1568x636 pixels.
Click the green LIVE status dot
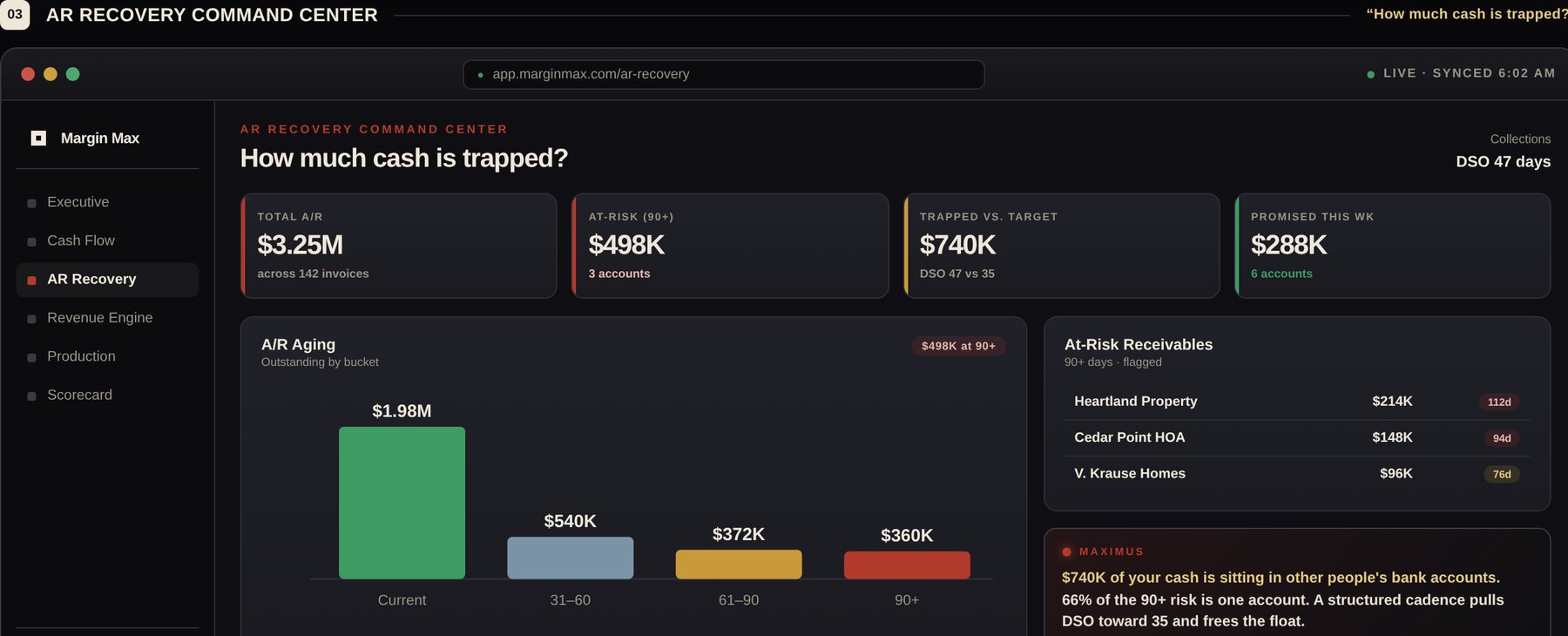(x=1370, y=74)
